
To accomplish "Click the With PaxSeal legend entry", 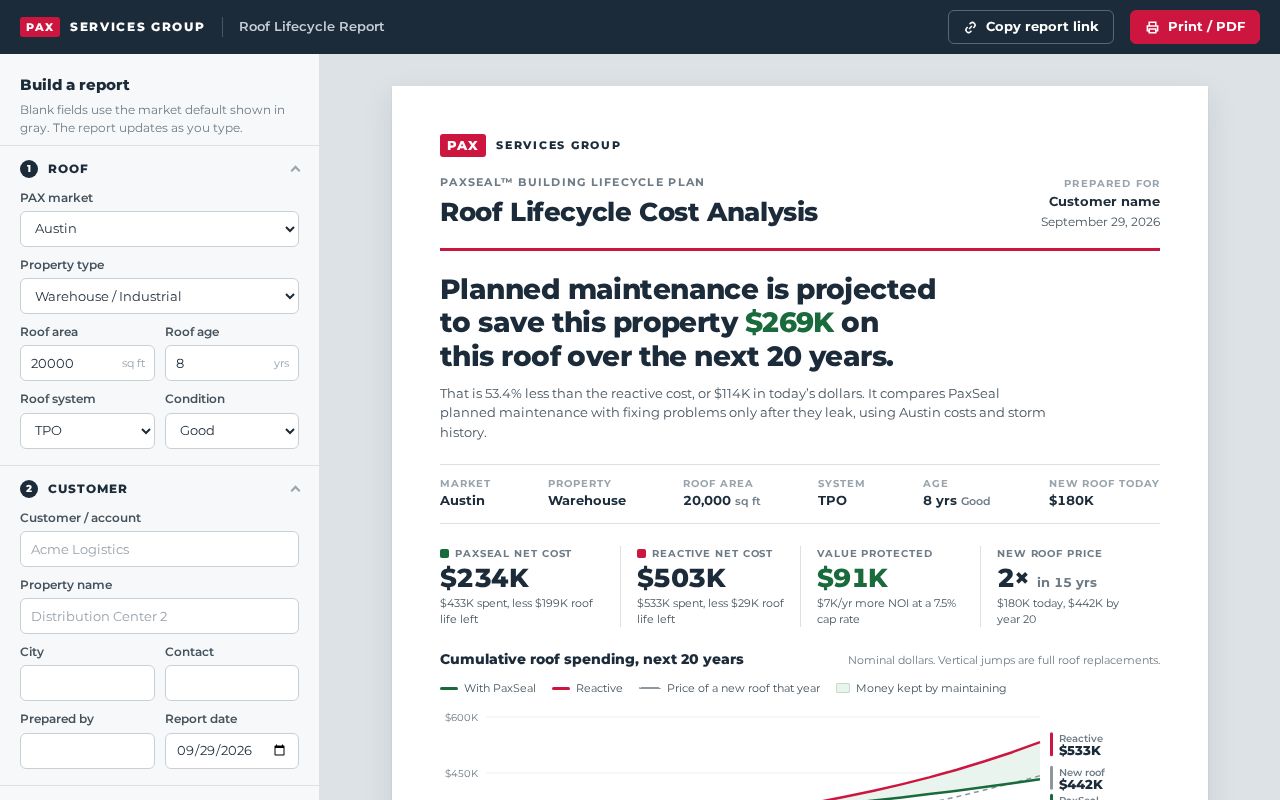I will click(x=488, y=688).
